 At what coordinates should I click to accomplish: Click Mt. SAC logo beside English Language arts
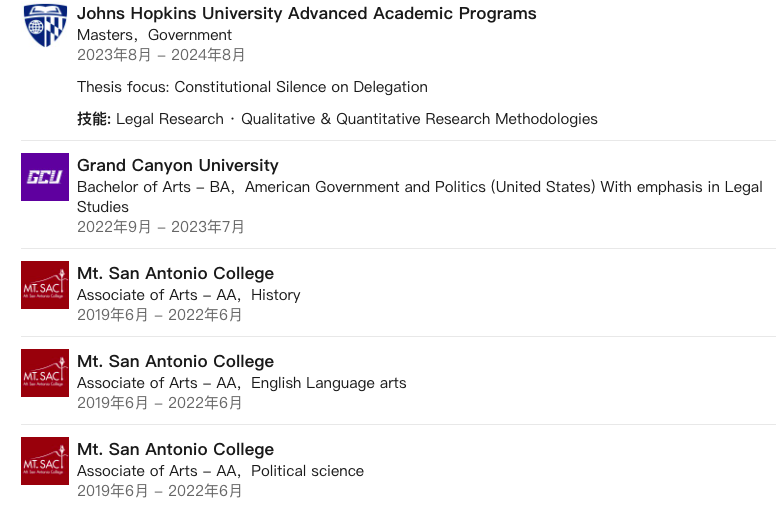click(x=45, y=373)
